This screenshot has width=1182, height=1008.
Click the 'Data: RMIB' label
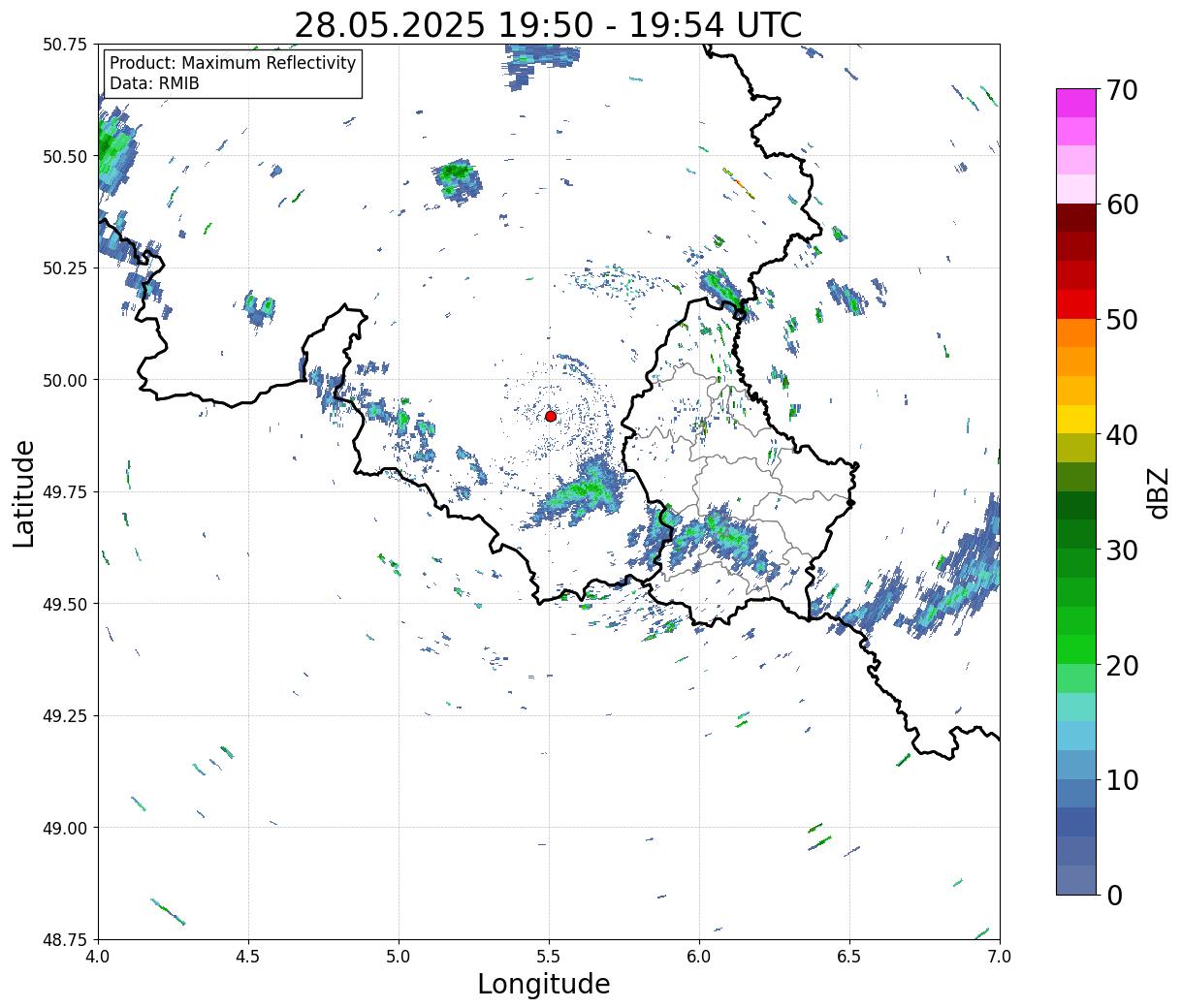coord(154,83)
